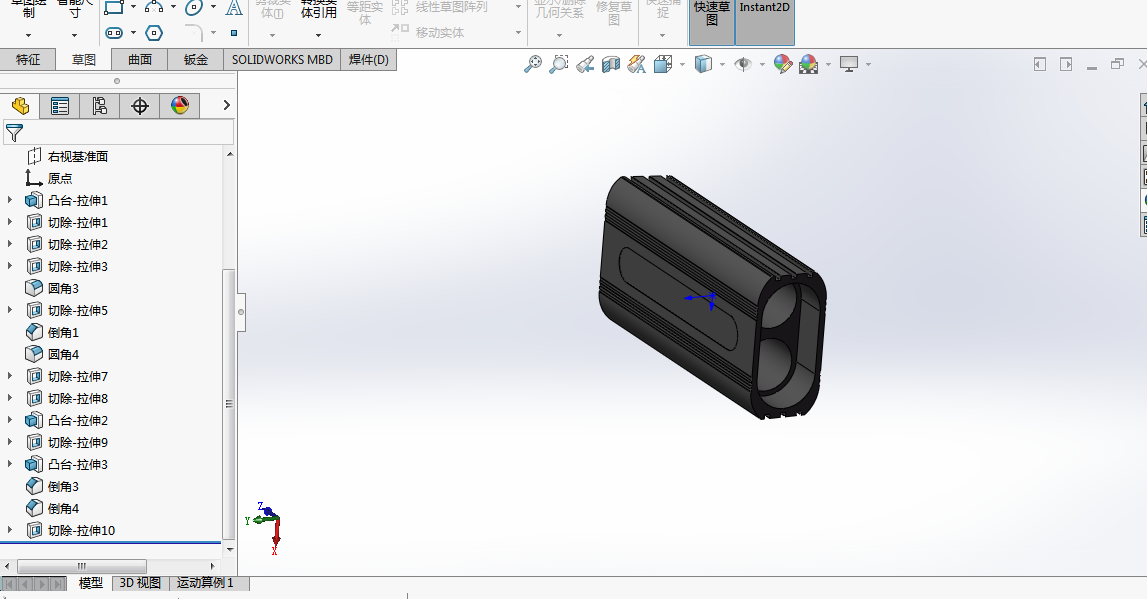Click the panel collapse handle
The image size is (1147, 599).
coord(241,312)
